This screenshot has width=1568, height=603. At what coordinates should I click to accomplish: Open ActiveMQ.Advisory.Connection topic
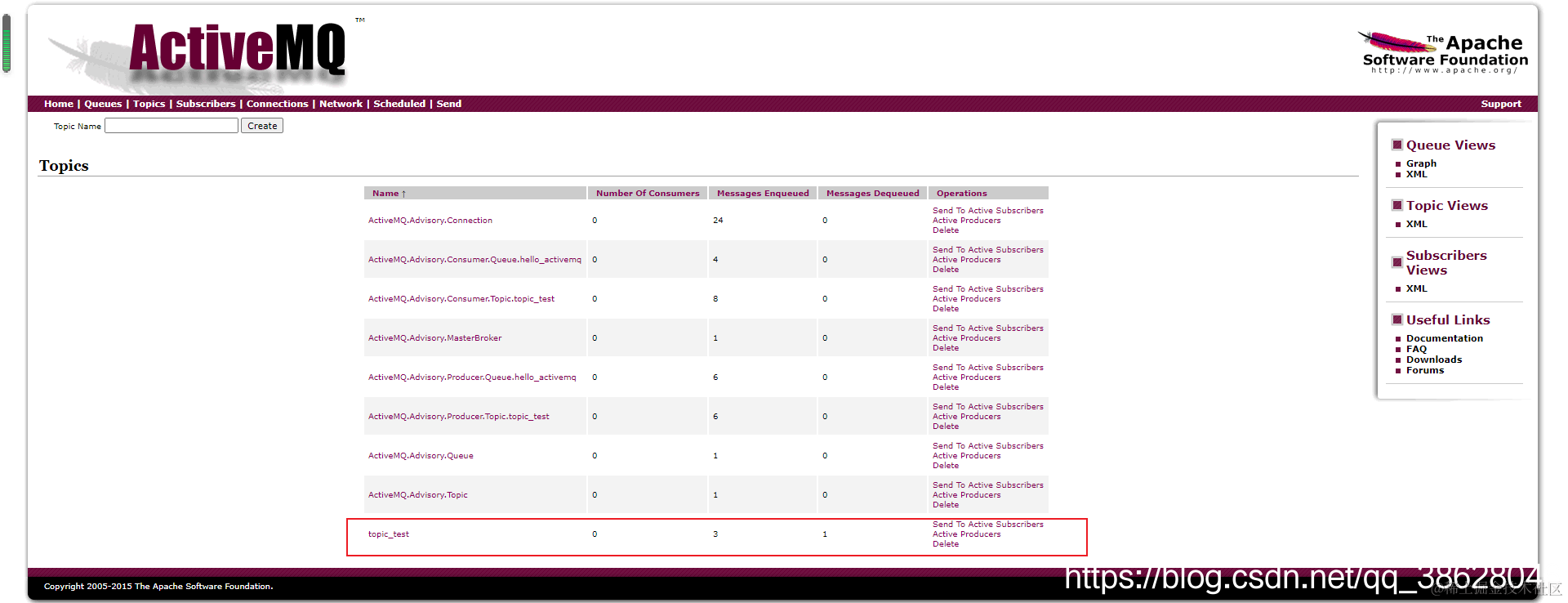430,221
